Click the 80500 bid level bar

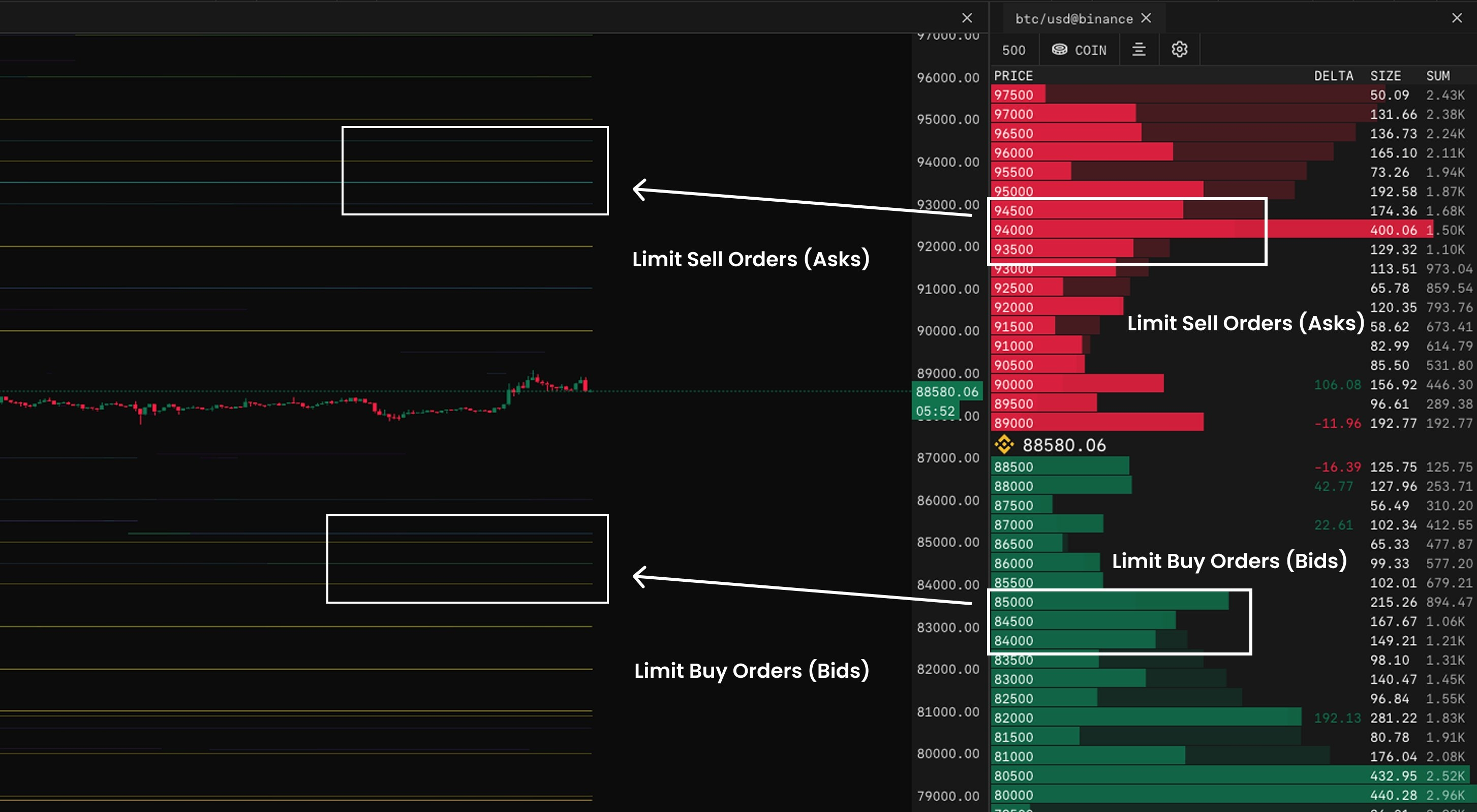click(x=1147, y=775)
